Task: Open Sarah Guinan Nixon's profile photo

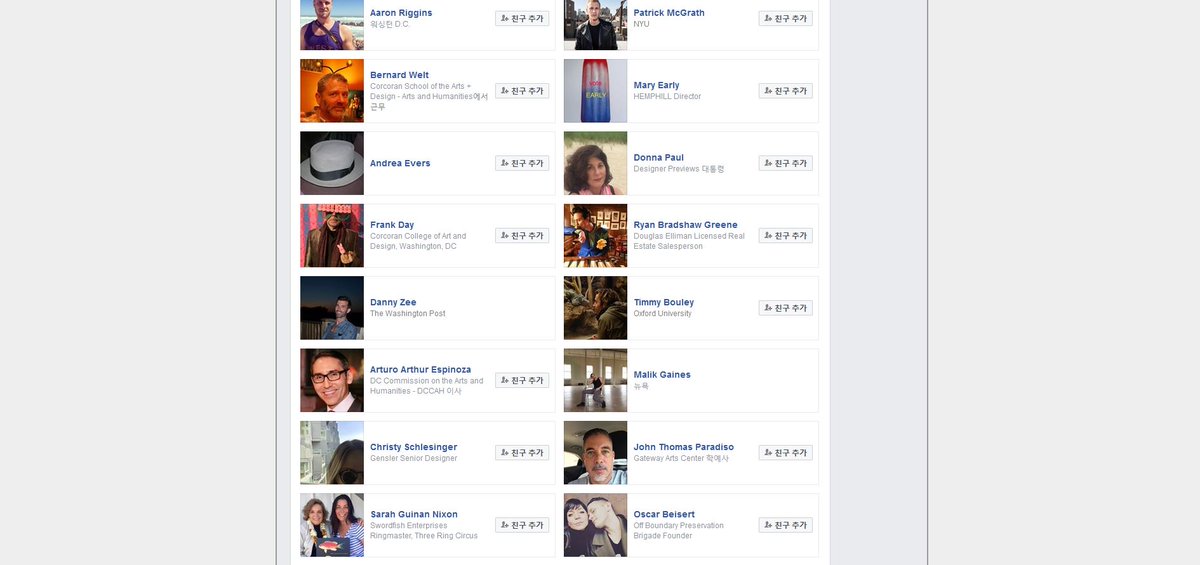Action: 332,525
